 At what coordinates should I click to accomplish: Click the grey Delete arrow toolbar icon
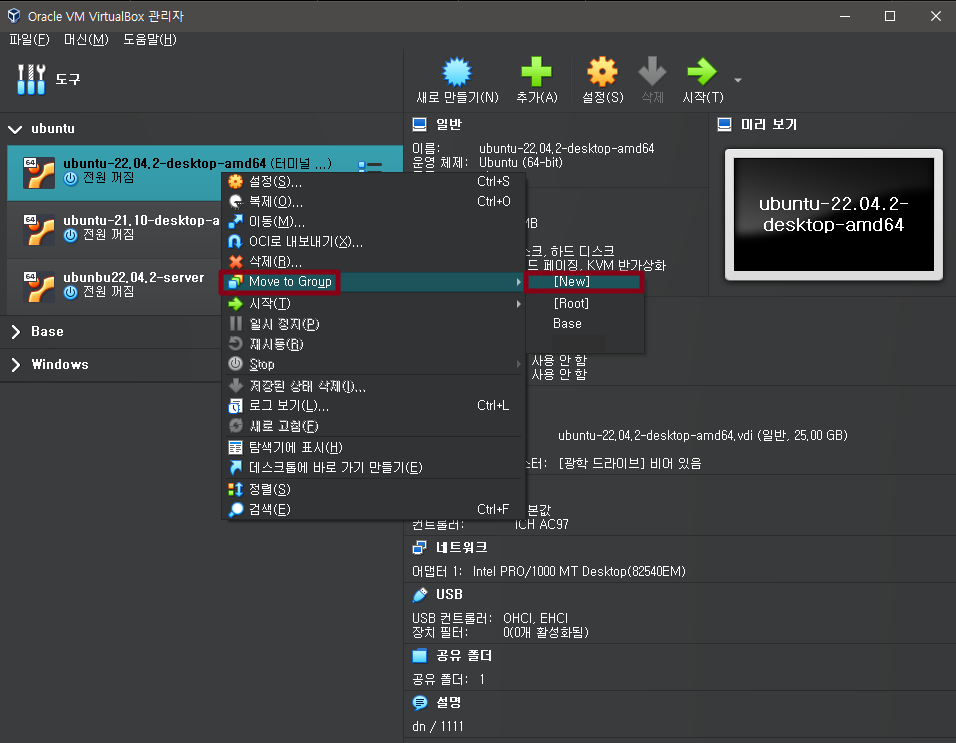click(652, 72)
